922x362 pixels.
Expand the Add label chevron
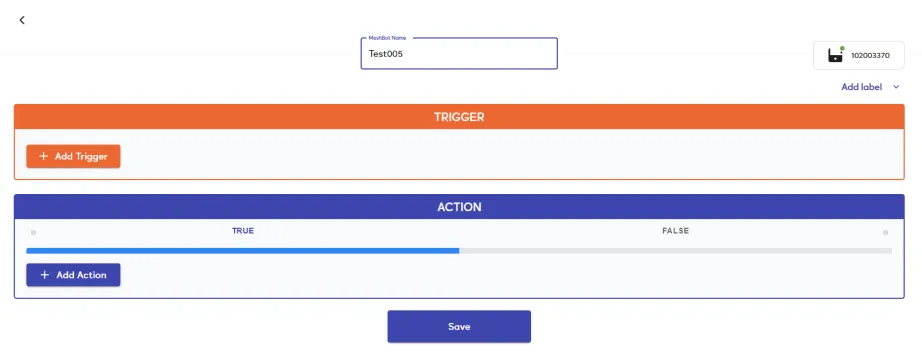(896, 87)
